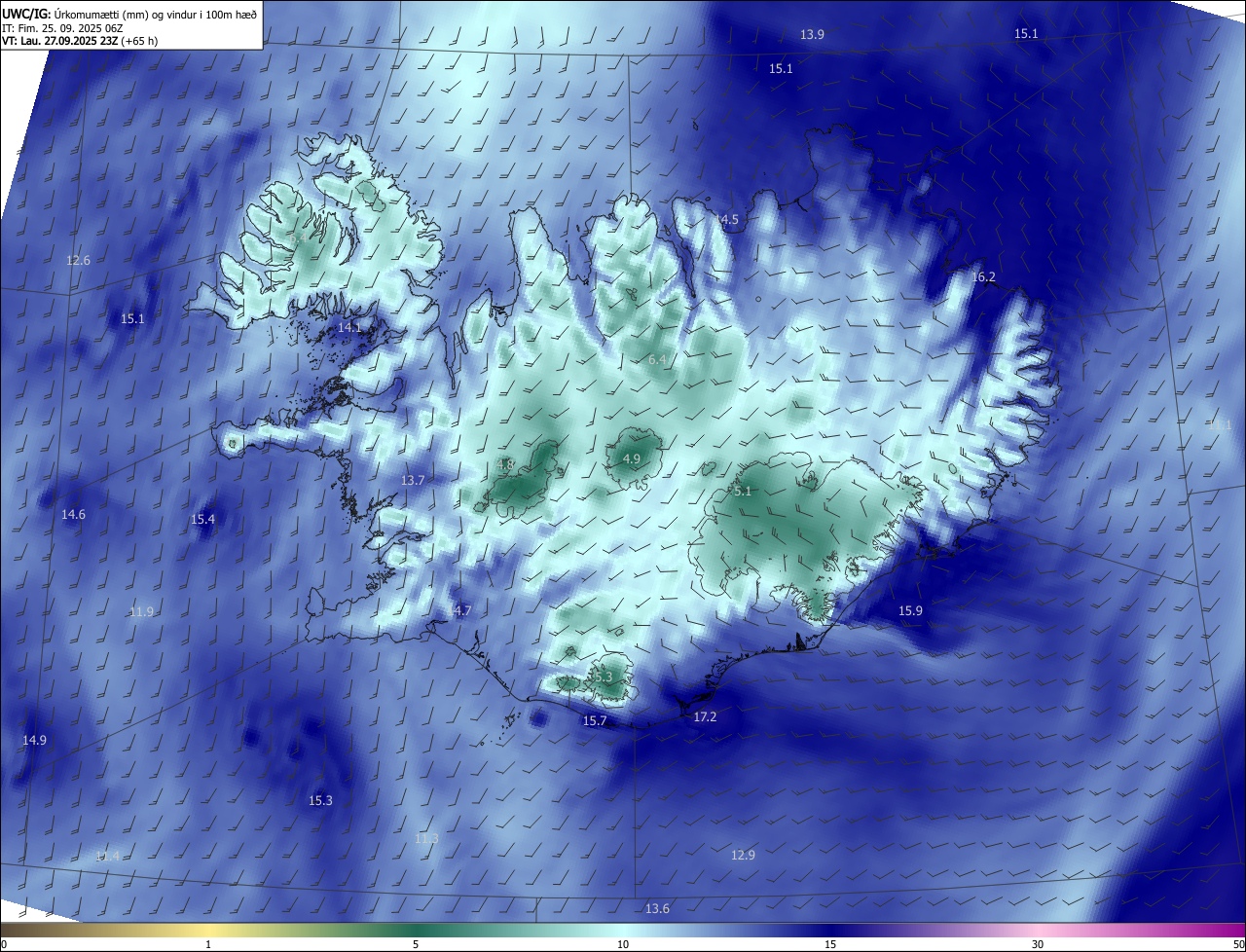Click colorbar tick label 30

coord(1038,944)
